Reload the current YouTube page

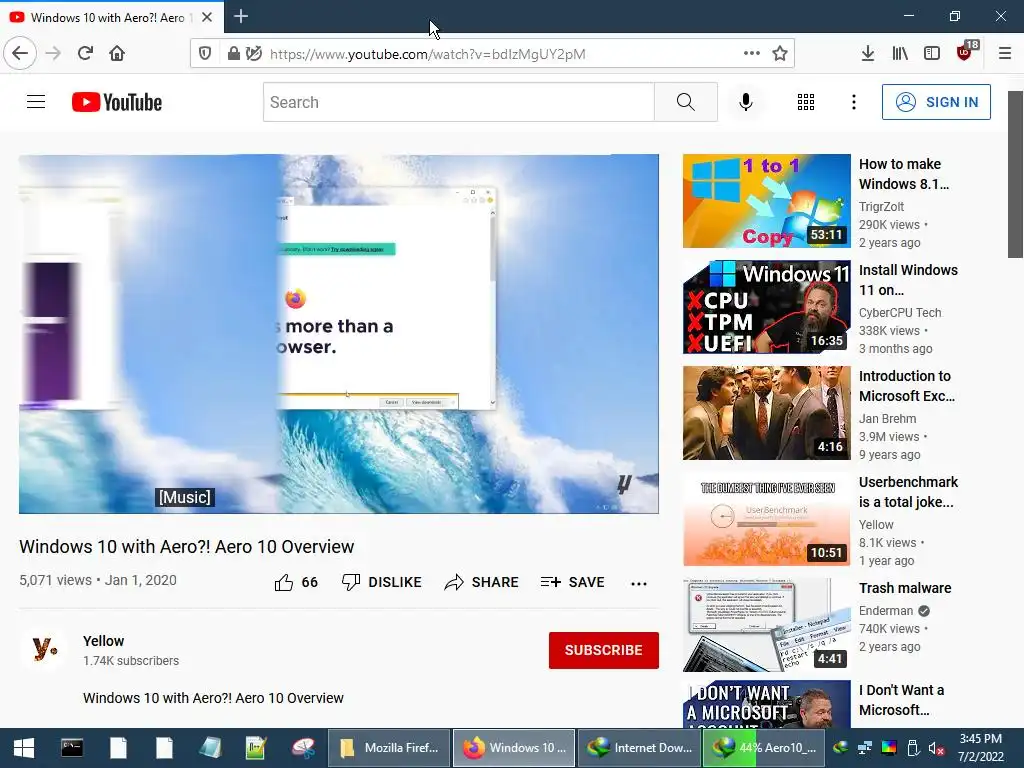[85, 54]
